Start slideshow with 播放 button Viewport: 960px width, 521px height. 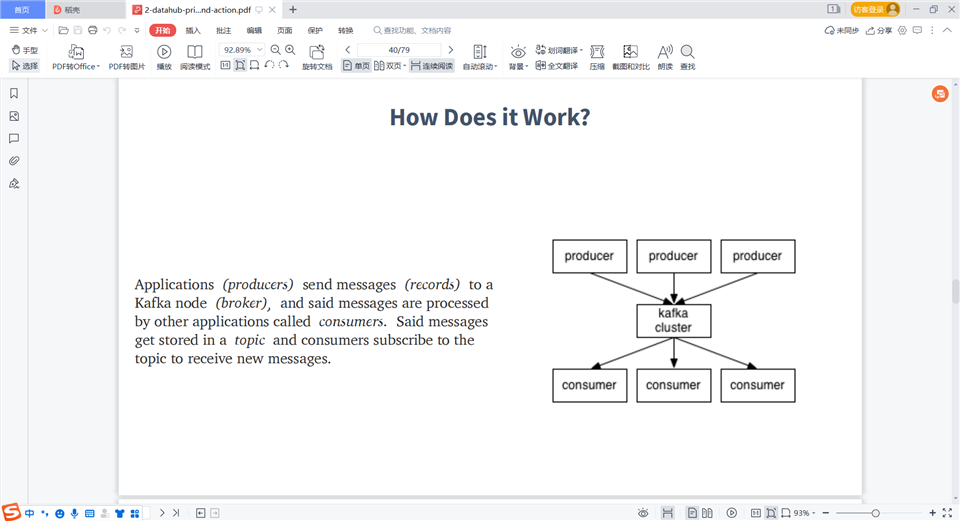pos(164,58)
